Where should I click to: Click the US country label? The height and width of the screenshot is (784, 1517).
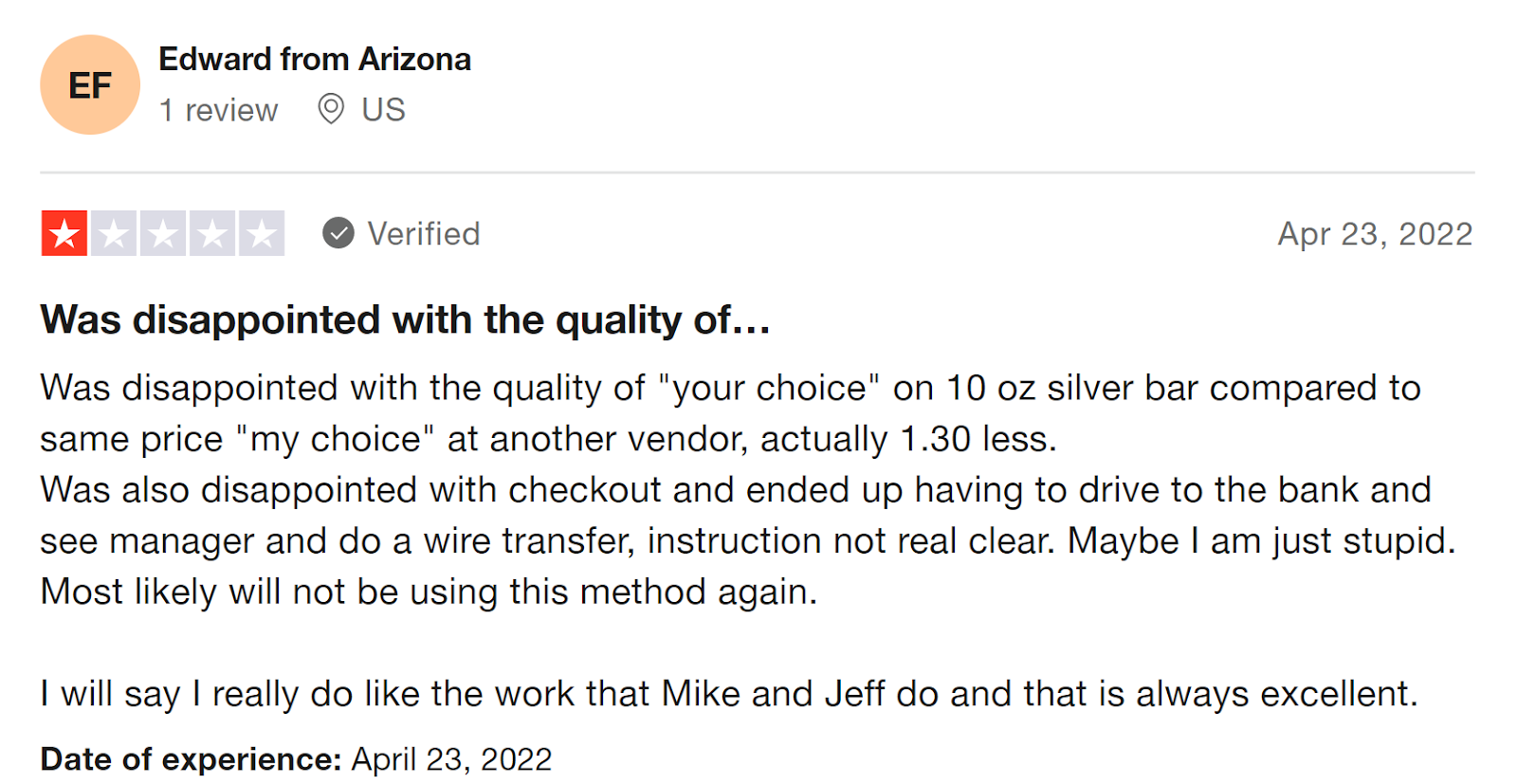tap(383, 110)
